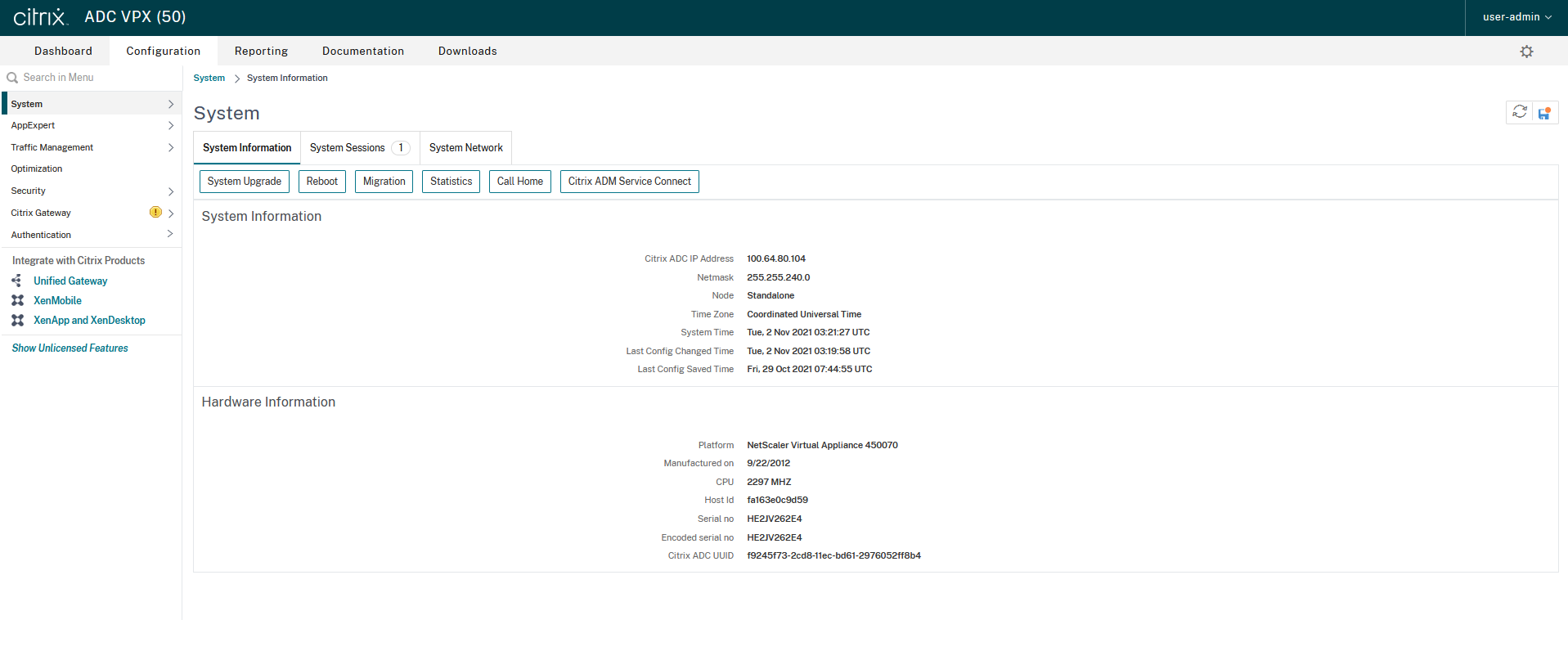Image resolution: width=1568 pixels, height=665 pixels.
Task: Expand the Traffic Management chevron
Action: click(170, 148)
